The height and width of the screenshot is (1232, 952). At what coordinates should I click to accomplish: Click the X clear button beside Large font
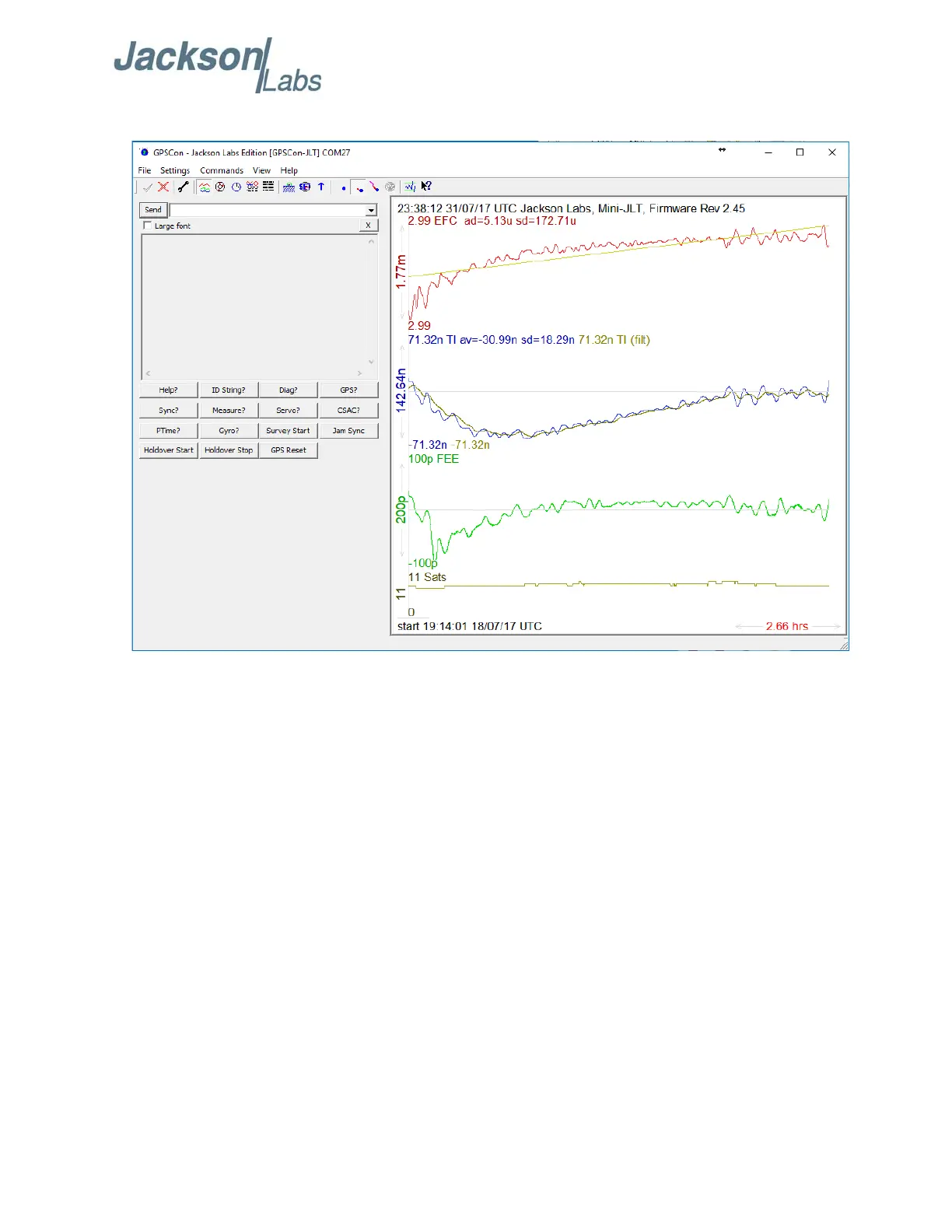tap(369, 226)
